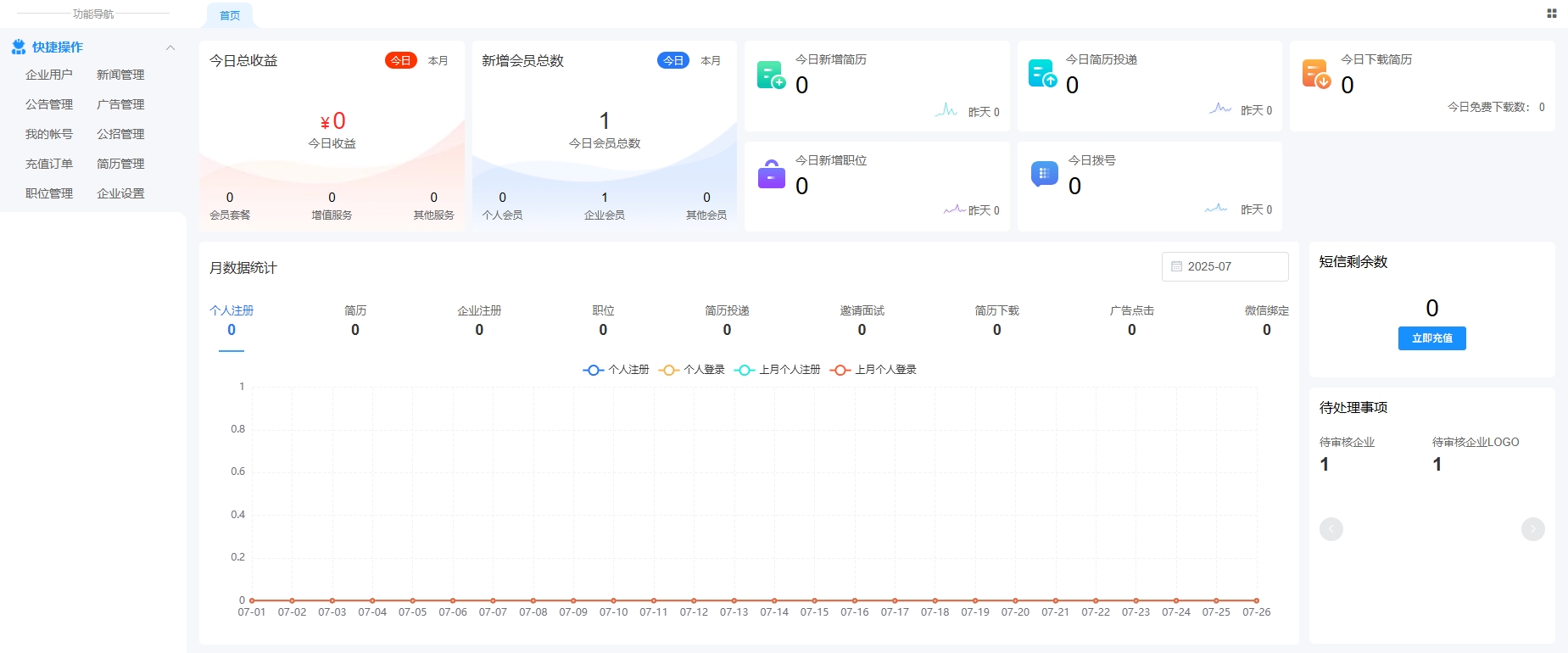Click the 待审核企业LOGO pending count
Screen dimensions: 1568x653
click(x=1437, y=464)
